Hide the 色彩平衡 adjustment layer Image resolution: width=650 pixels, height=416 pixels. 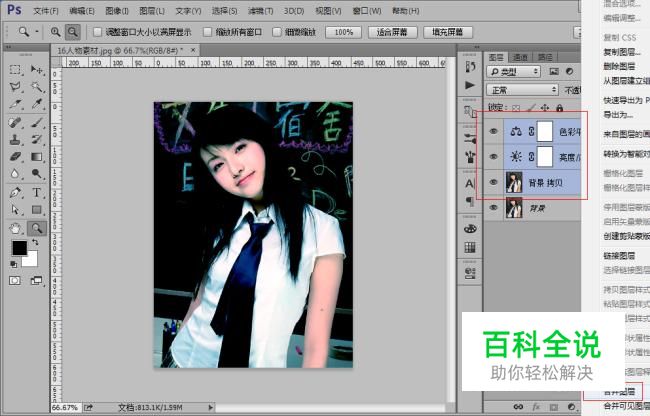click(x=493, y=132)
